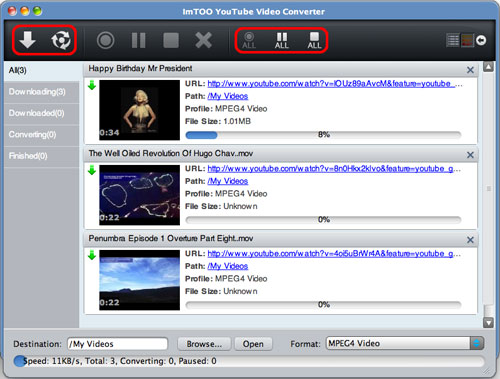Click the New Download arrow icon
This screenshot has height=379, width=500.
pyautogui.click(x=27, y=40)
